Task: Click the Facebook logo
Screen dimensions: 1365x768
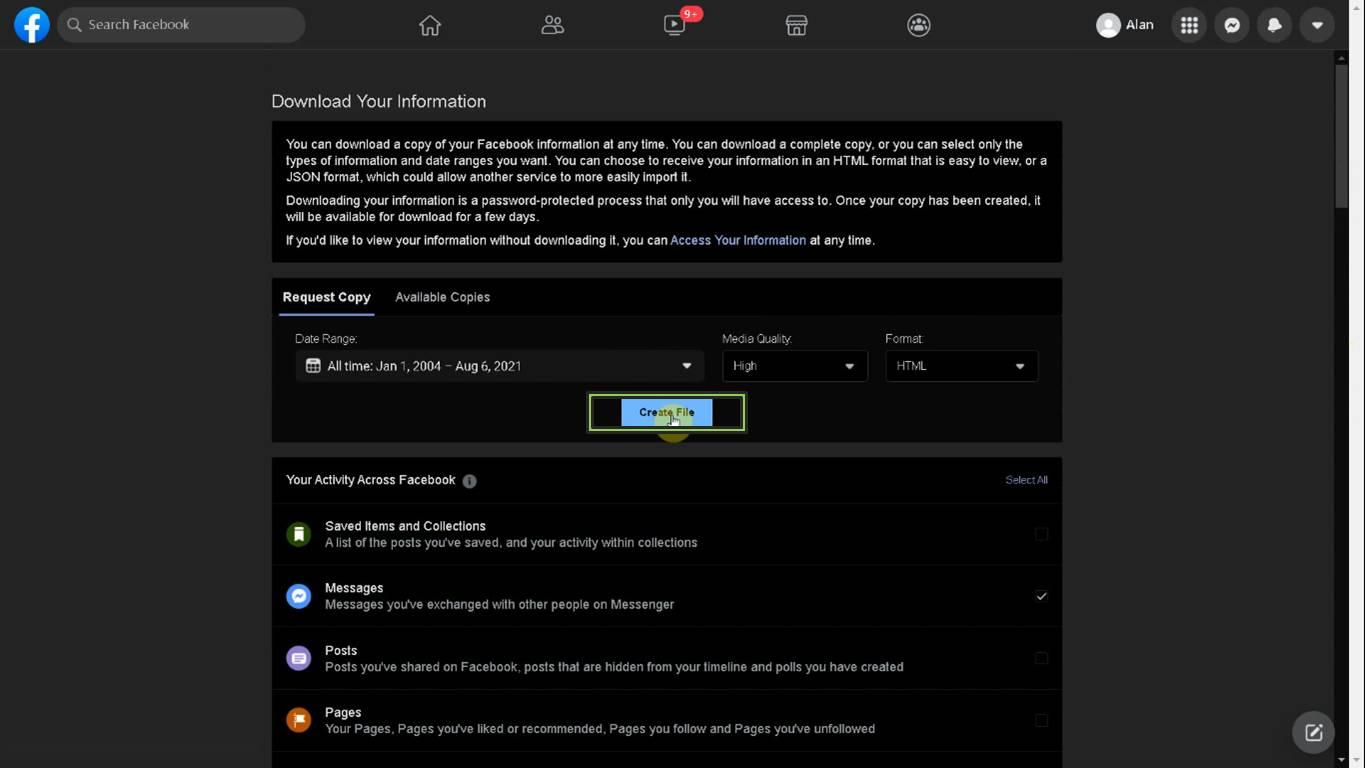Action: (x=32, y=25)
